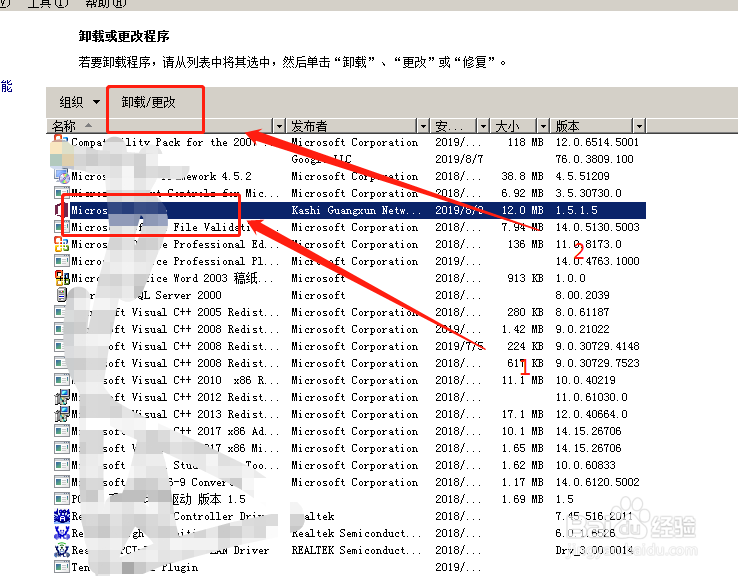Click the REALTEK Semiconduct... publisher of LAN Driver row
This screenshot has width=738, height=576.
tap(356, 550)
